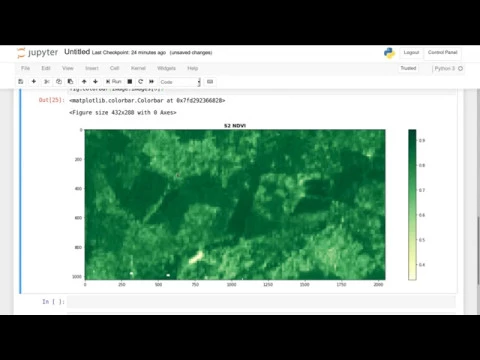Click the S2 NDVI plot title

[235, 126]
